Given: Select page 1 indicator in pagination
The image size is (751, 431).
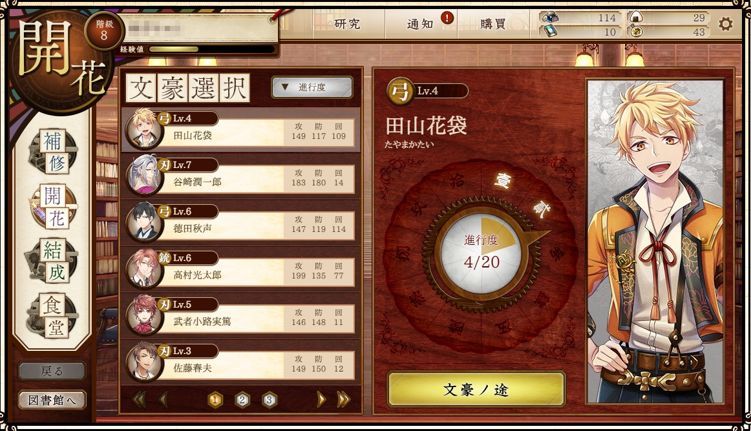Looking at the screenshot, I should (216, 399).
